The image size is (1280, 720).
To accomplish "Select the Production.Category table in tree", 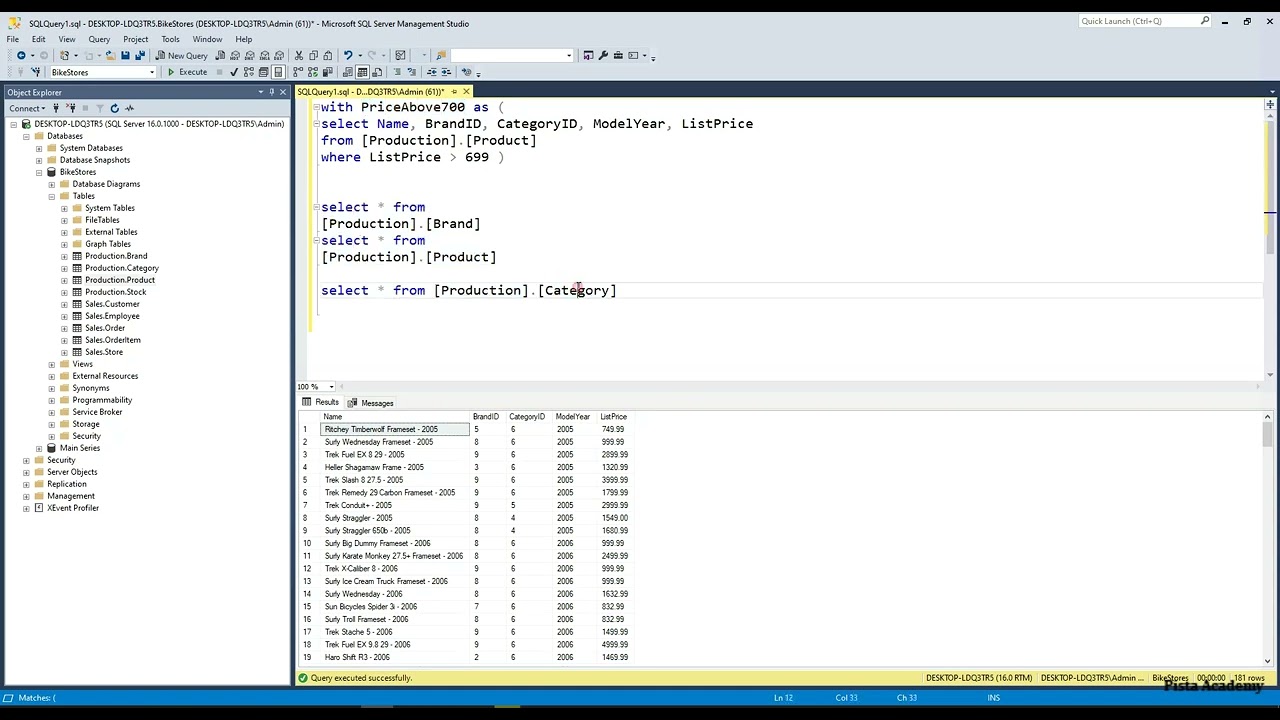I will (x=122, y=268).
